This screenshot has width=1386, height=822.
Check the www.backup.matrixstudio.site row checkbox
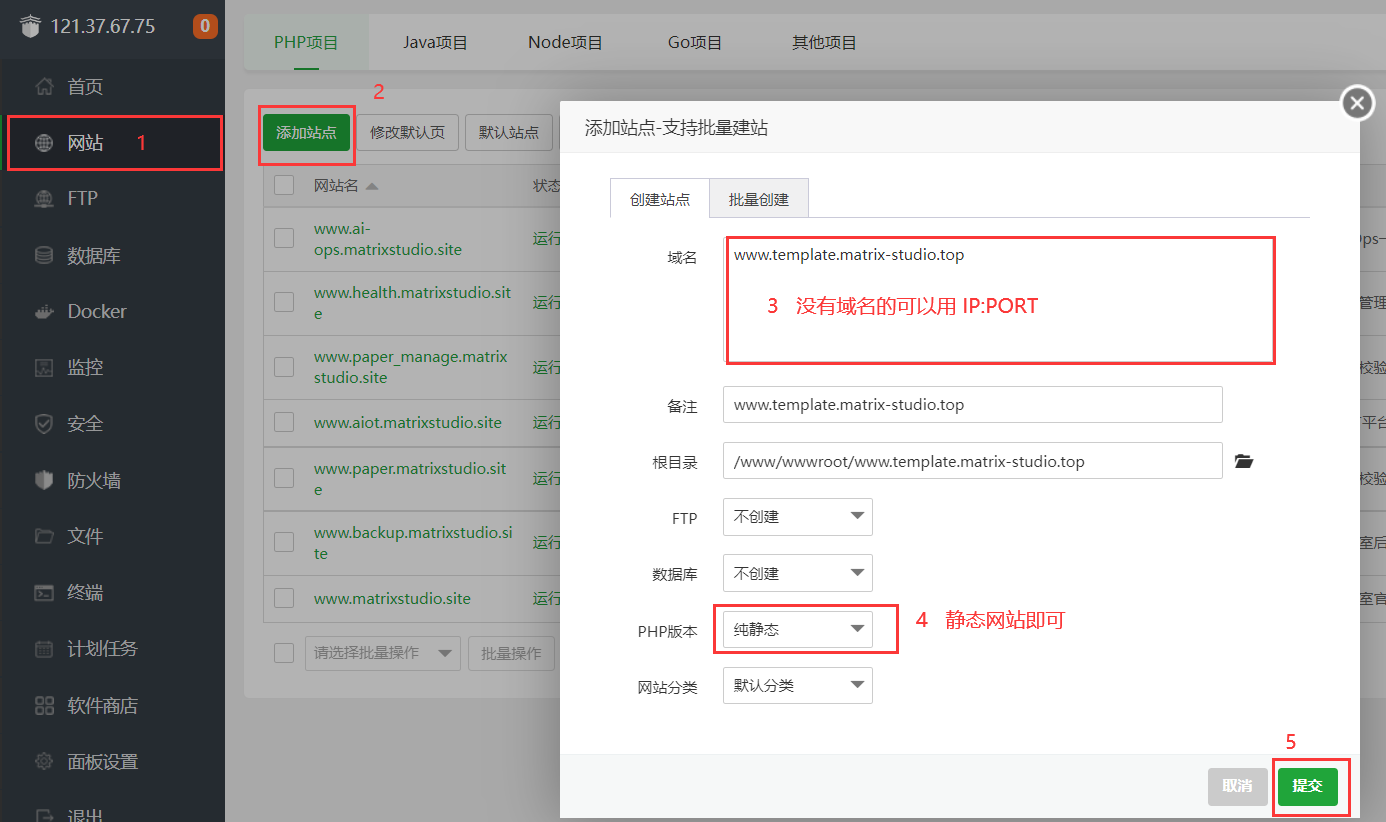[284, 542]
